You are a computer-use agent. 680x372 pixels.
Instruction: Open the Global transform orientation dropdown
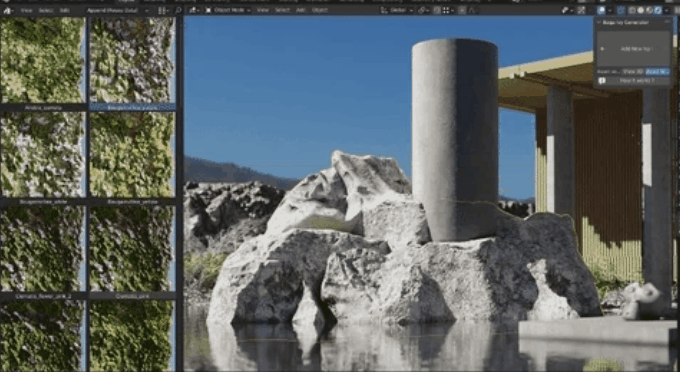coord(396,10)
